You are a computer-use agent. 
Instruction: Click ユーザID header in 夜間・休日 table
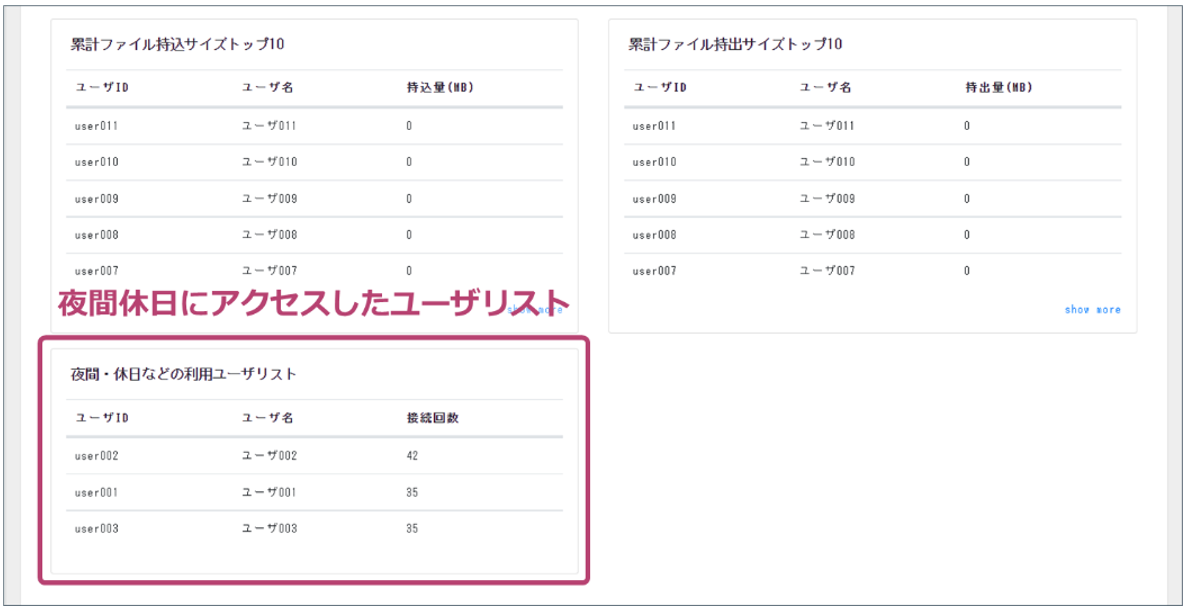pos(102,417)
